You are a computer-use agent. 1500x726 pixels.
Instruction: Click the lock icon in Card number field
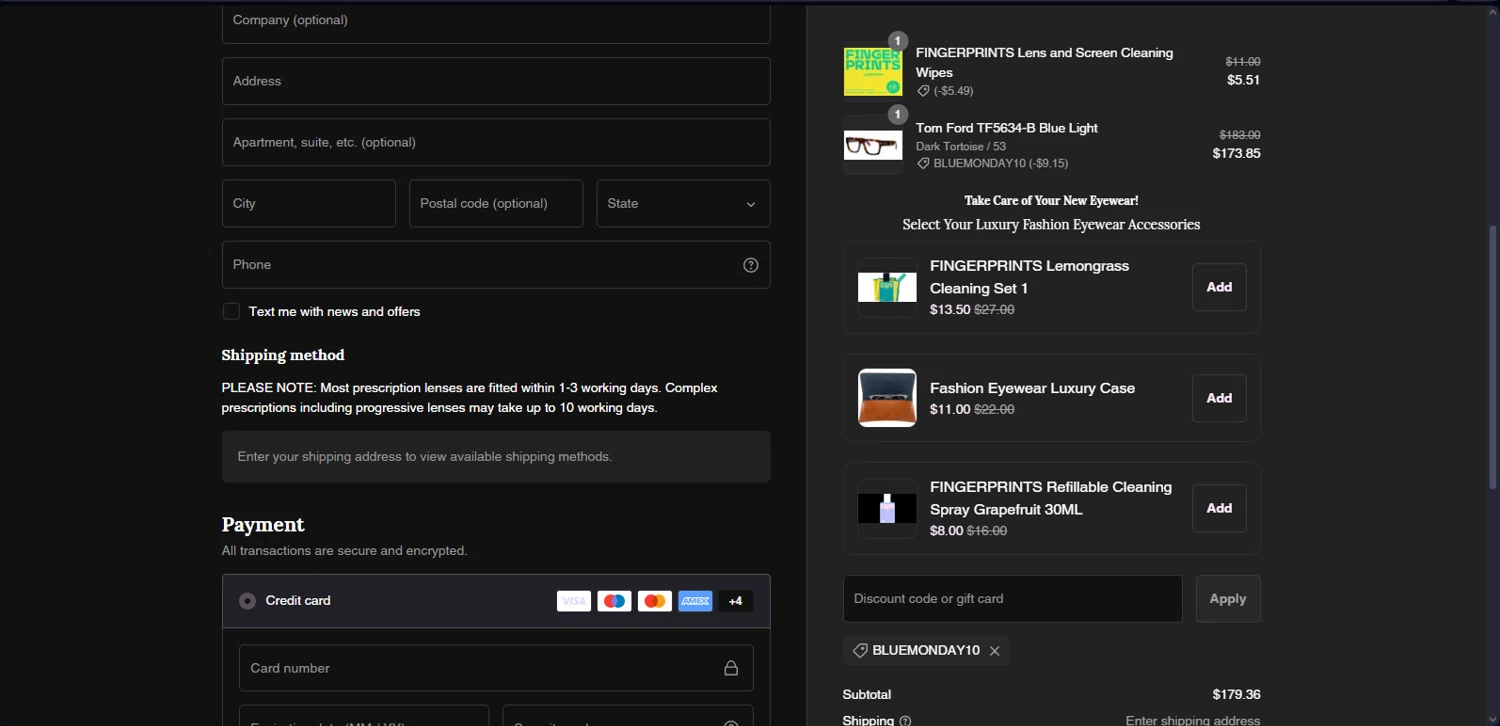click(731, 668)
